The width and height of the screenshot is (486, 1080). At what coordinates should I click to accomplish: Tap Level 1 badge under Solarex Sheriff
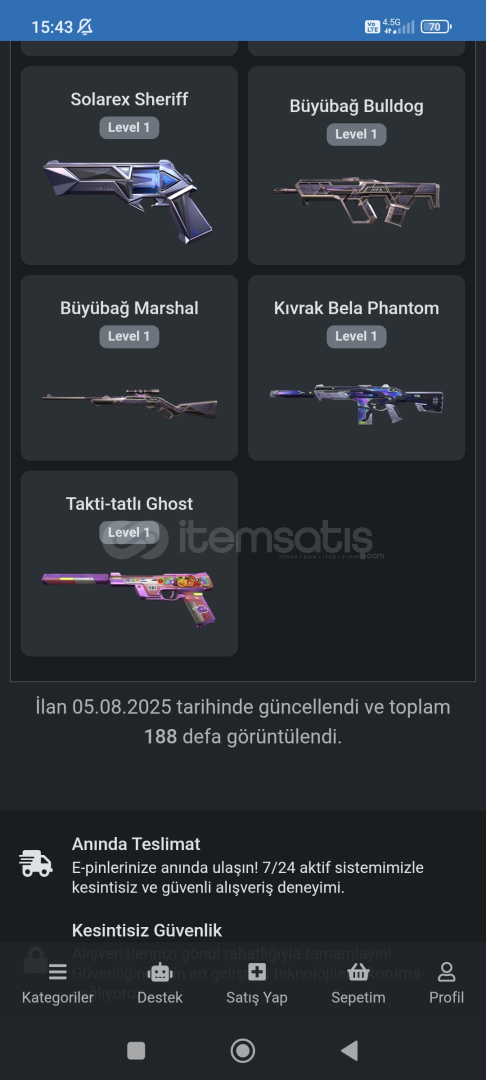click(x=129, y=127)
